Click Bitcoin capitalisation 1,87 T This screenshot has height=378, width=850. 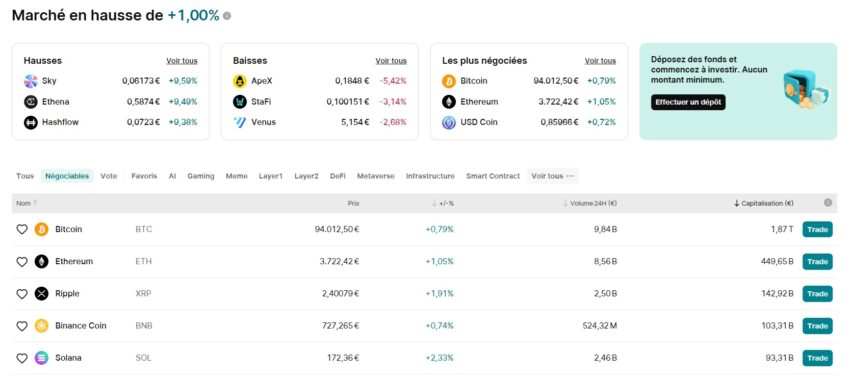pyautogui.click(x=782, y=229)
